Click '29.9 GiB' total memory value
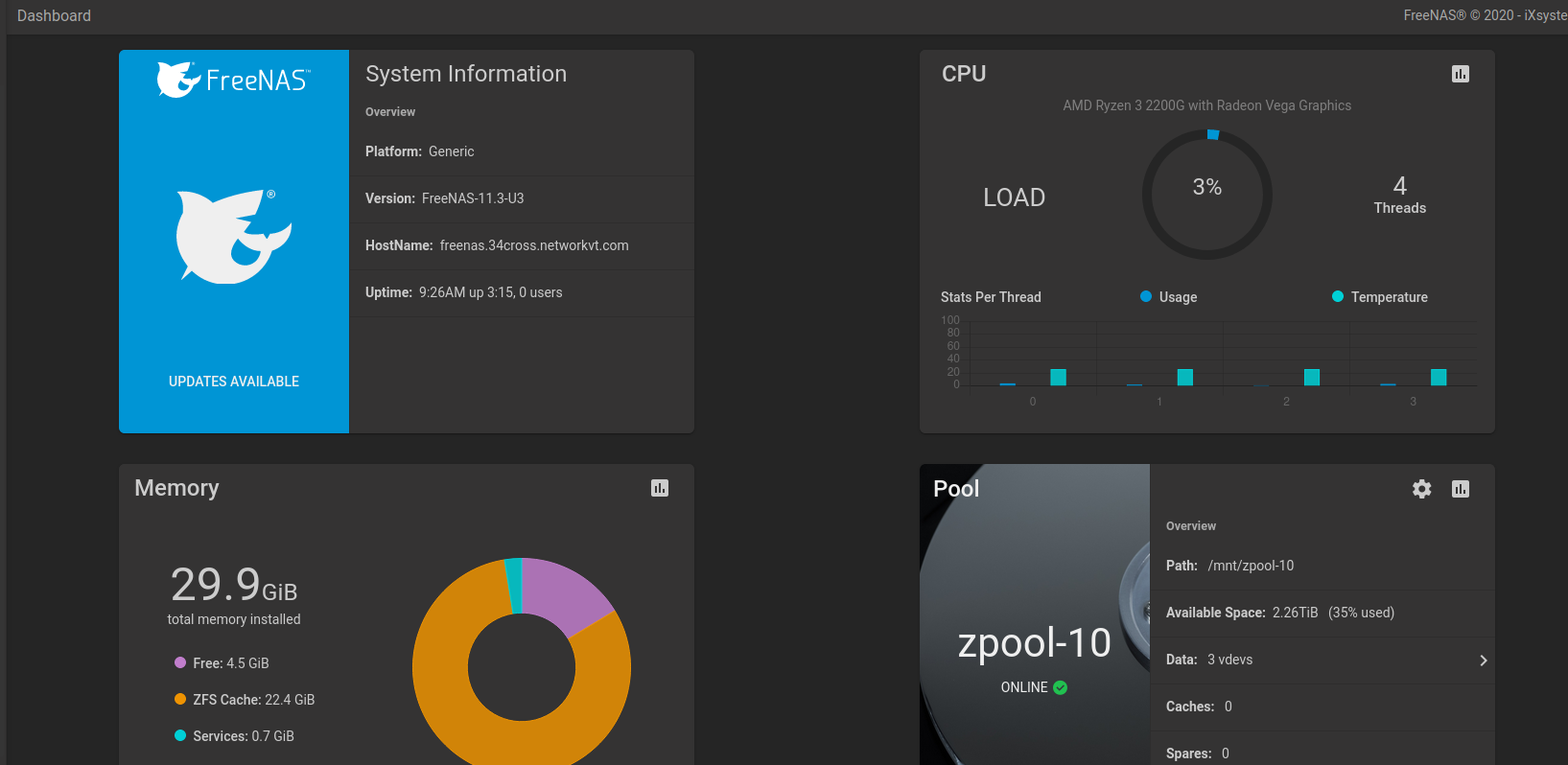Screen dimensions: 1568x765 (x=234, y=584)
